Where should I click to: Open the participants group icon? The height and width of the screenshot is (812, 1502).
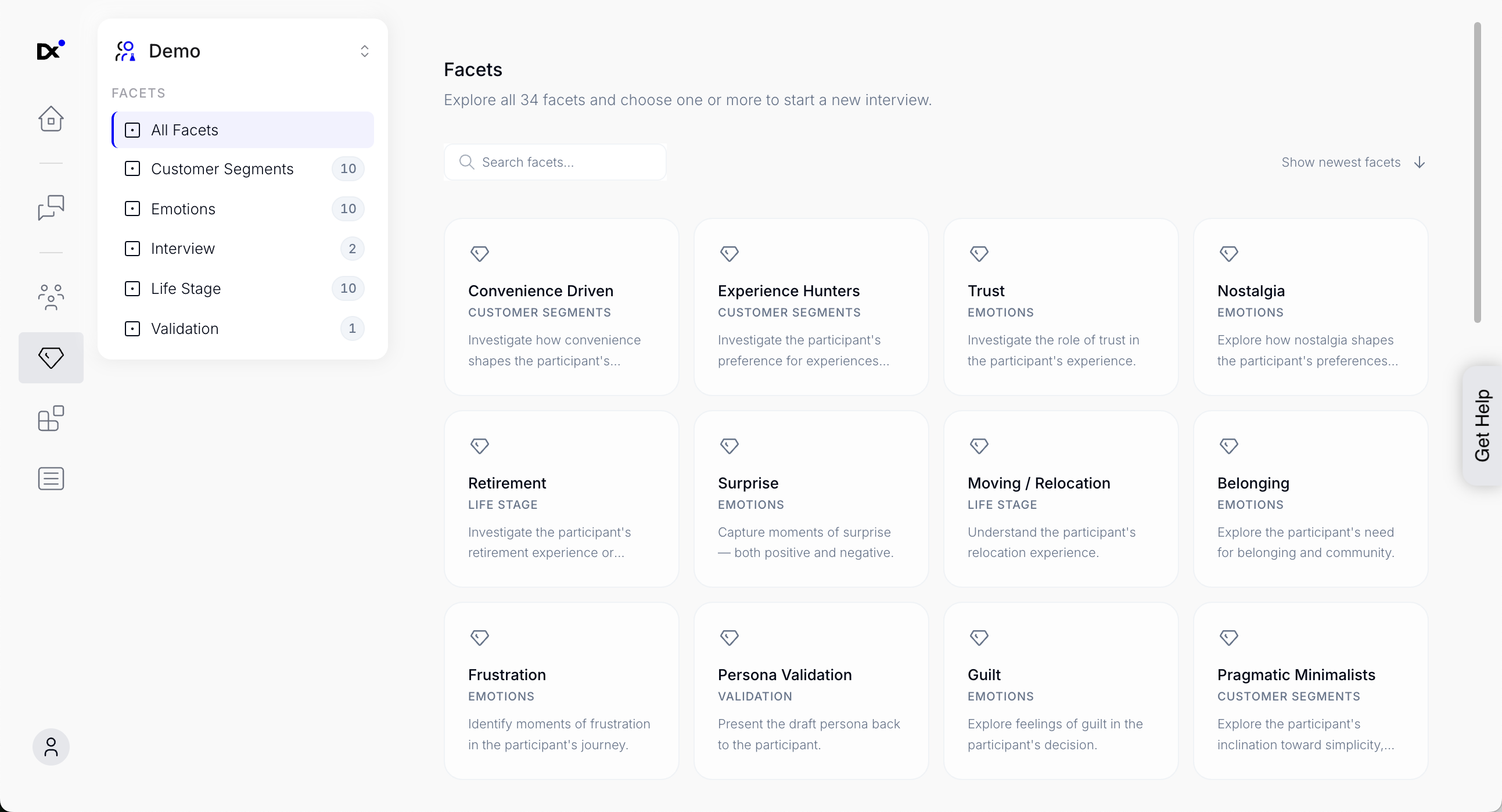[51, 297]
